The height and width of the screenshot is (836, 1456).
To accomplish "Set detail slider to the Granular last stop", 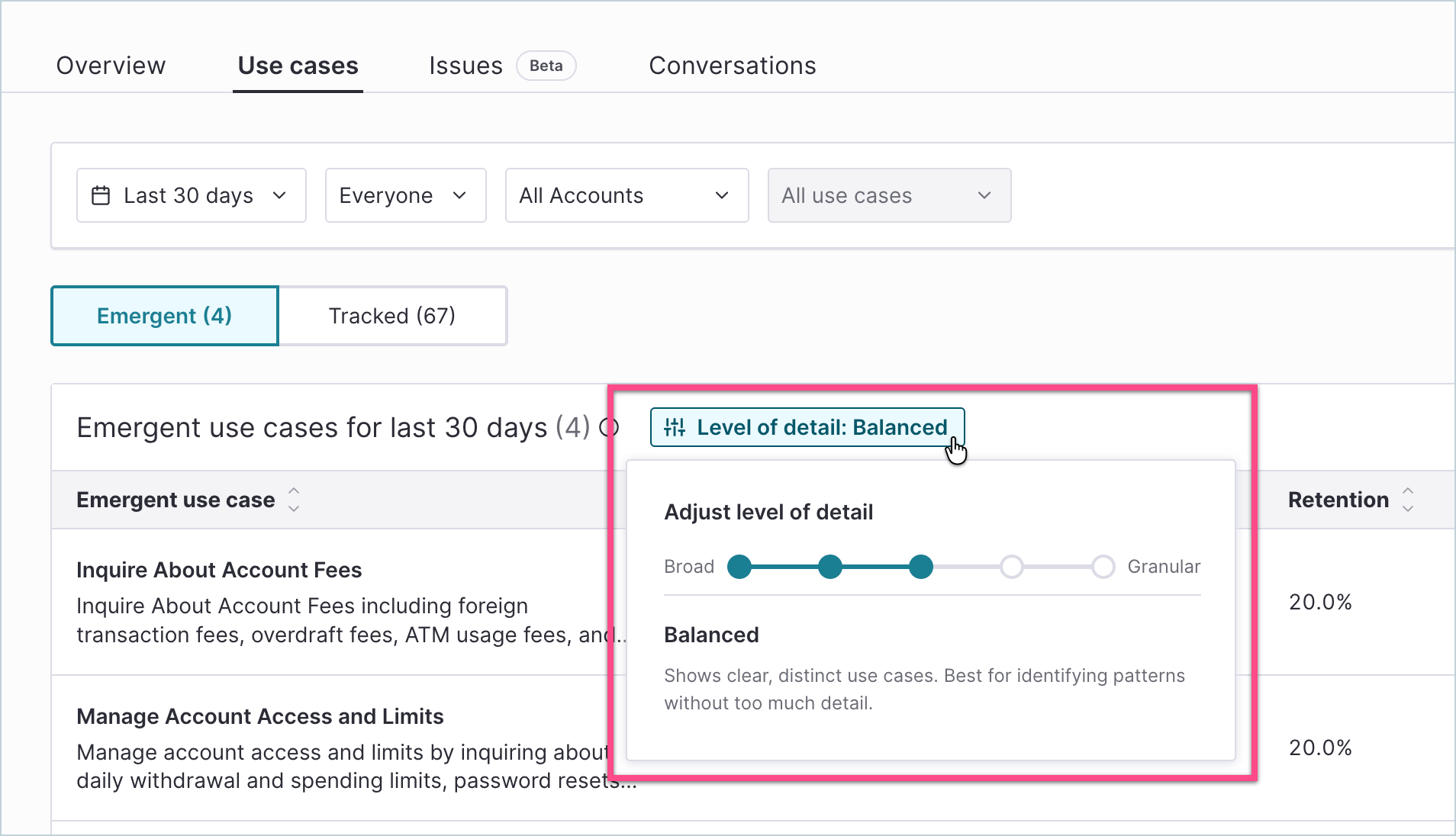I will click(x=1103, y=567).
